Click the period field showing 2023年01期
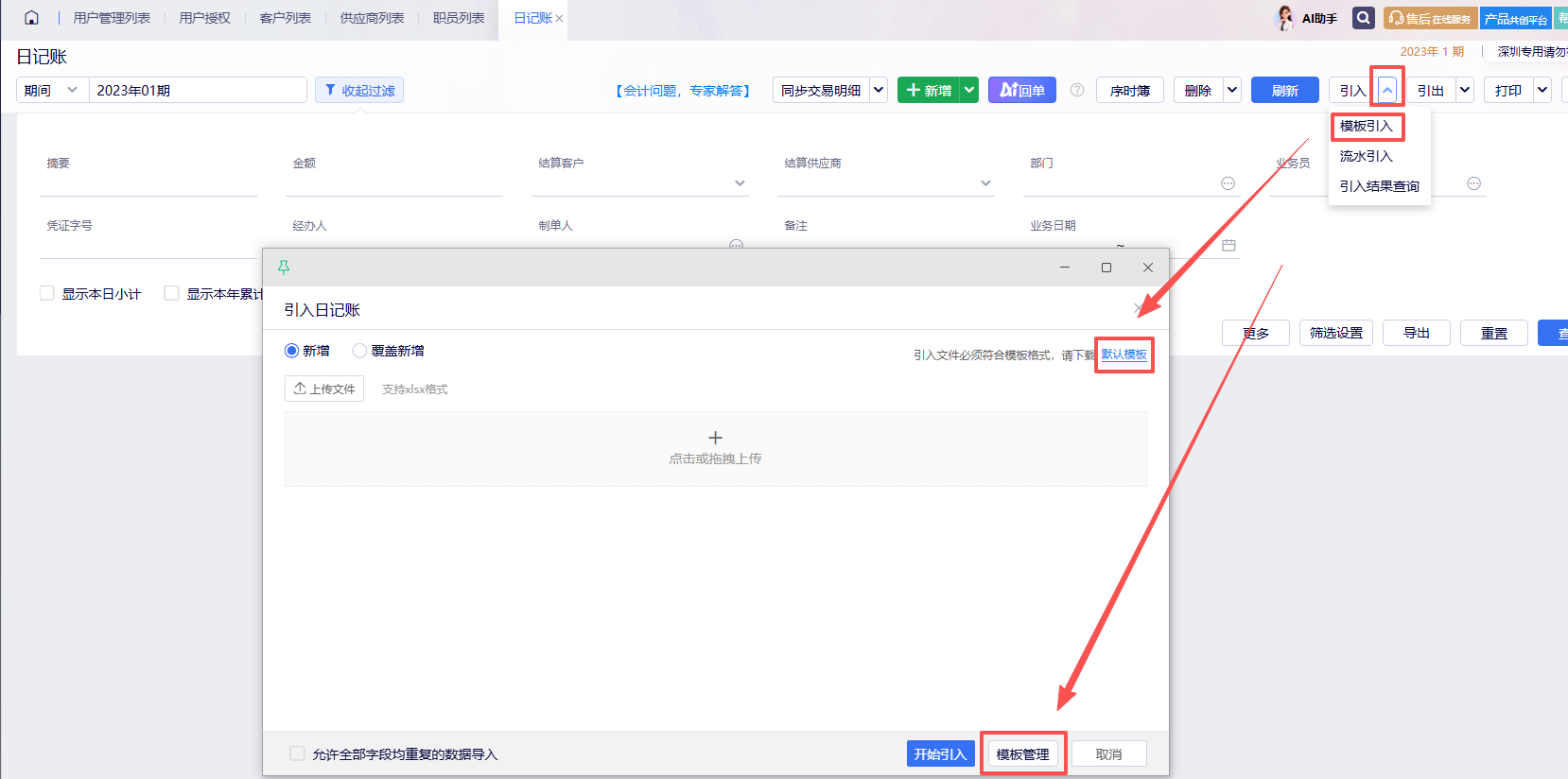Screen dimensions: 1568x779 (198, 90)
